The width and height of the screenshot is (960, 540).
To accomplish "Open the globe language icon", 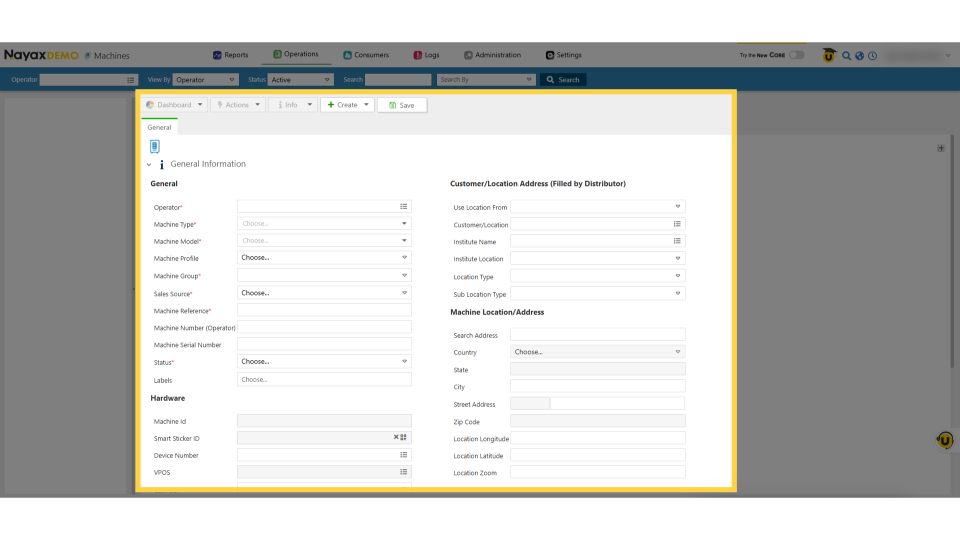I will point(859,56).
